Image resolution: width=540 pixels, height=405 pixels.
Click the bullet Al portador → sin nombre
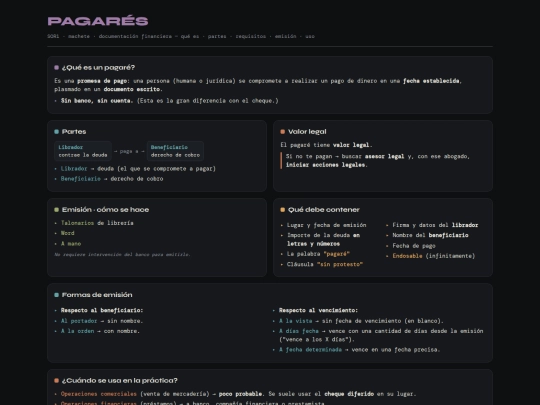pos(102,321)
